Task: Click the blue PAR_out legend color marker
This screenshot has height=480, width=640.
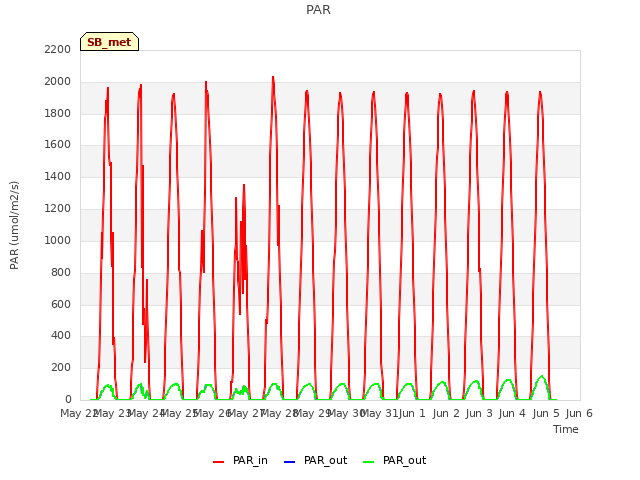Action: tap(289, 462)
